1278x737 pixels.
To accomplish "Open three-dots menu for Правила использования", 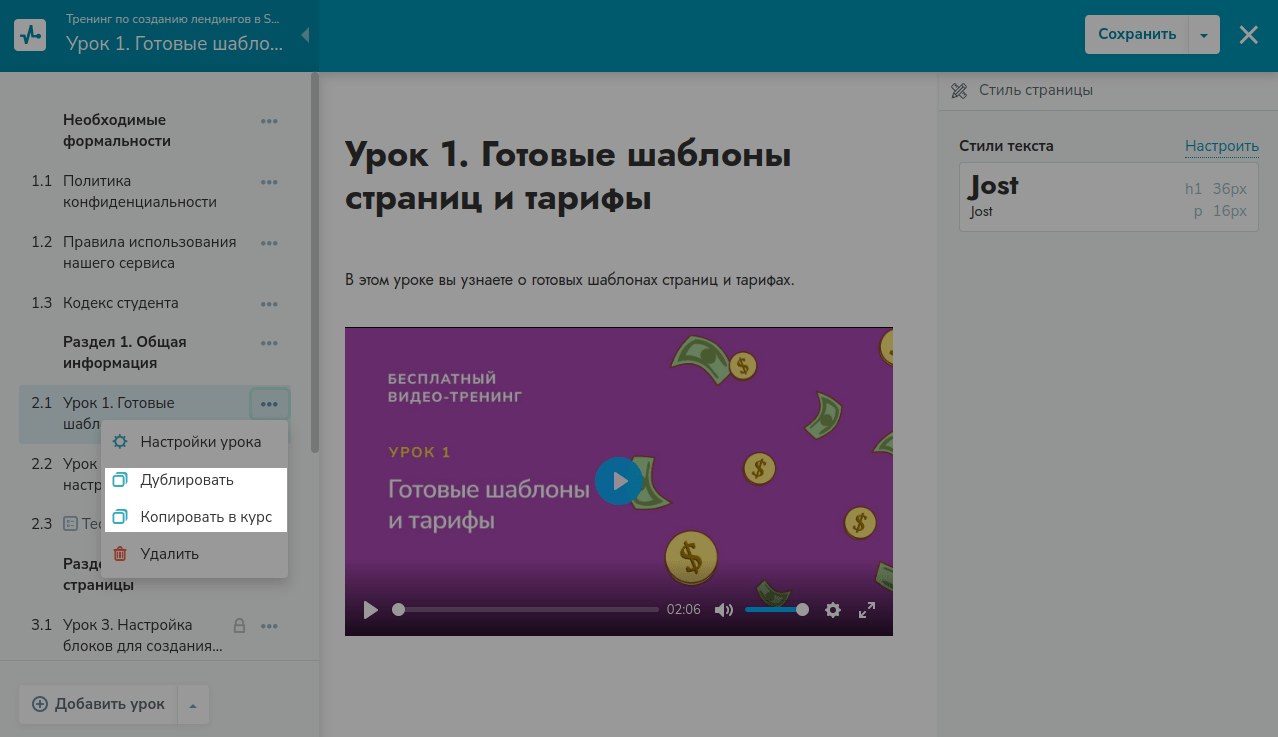I will coord(269,243).
